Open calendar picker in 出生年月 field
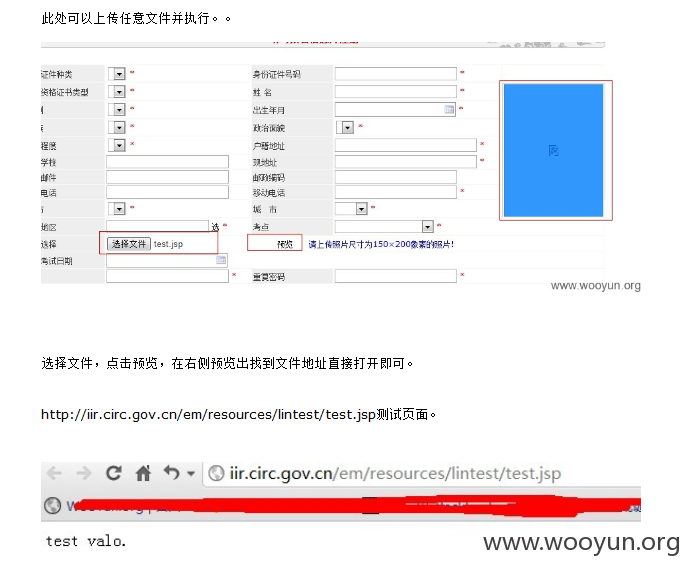This screenshot has width=689, height=571. [x=449, y=109]
